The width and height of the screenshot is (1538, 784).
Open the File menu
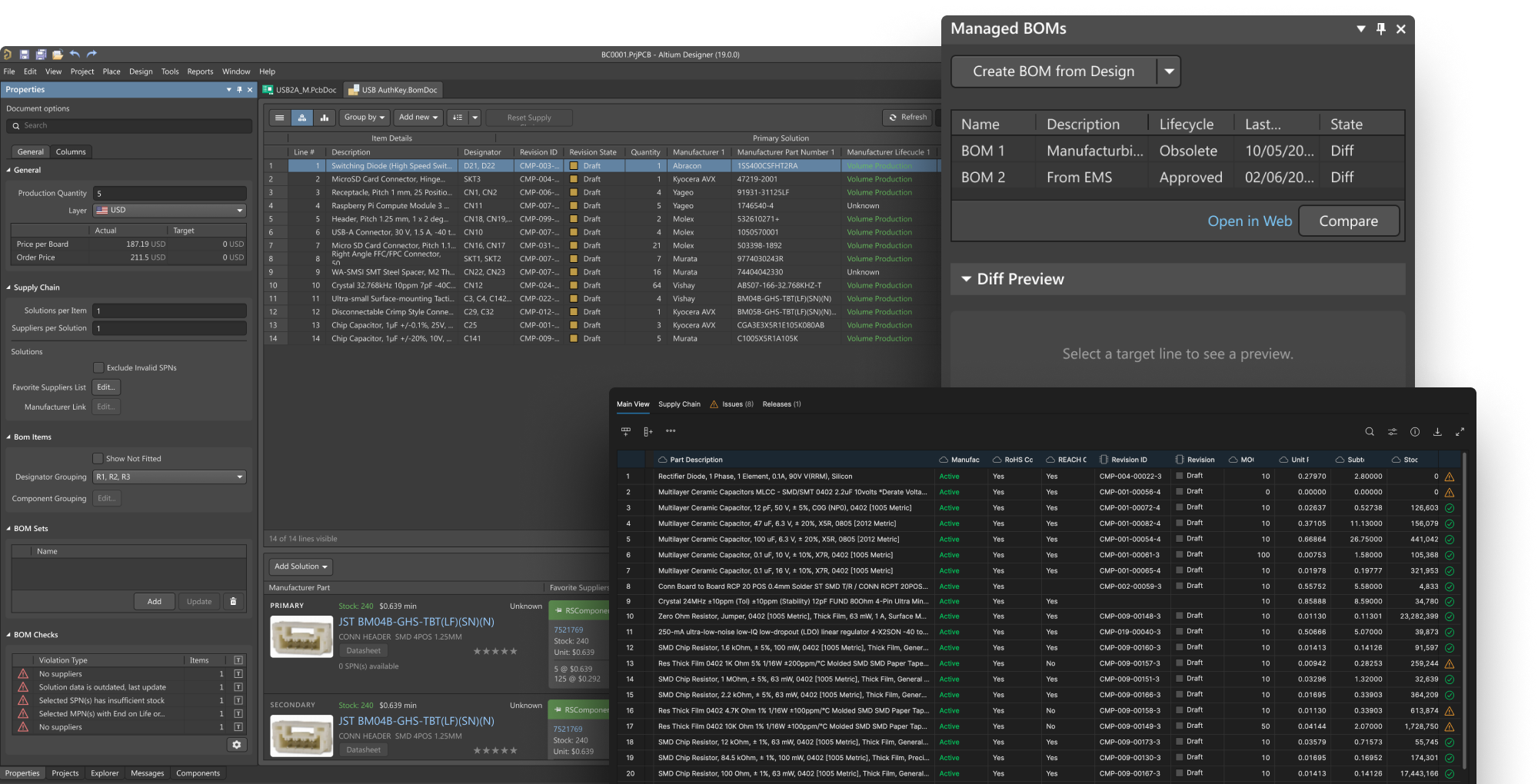(9, 71)
